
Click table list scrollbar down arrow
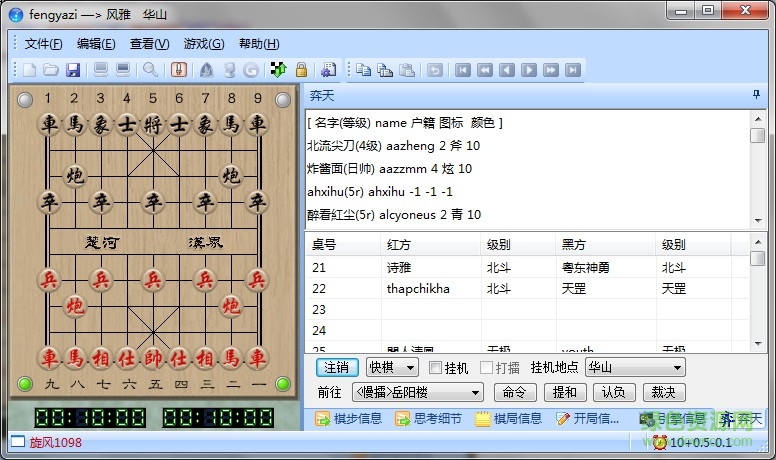pos(758,344)
